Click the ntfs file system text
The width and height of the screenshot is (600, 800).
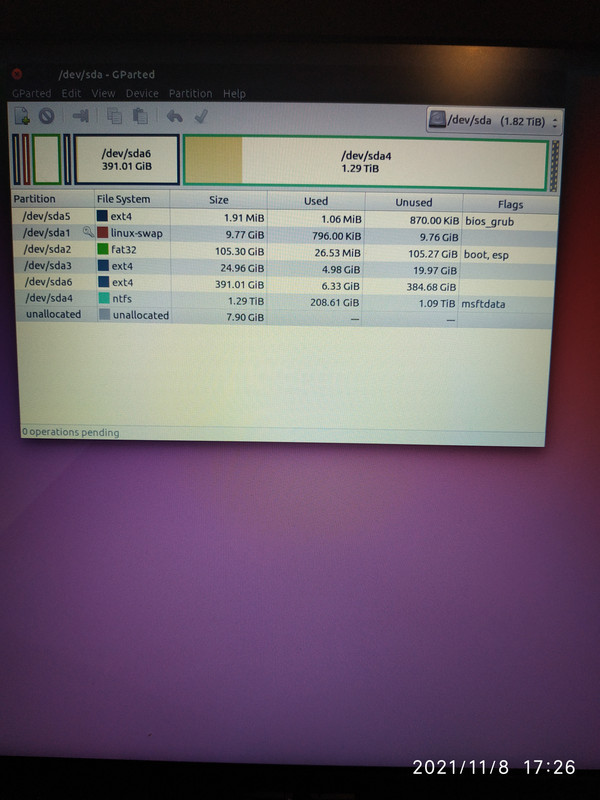pyautogui.click(x=121, y=298)
